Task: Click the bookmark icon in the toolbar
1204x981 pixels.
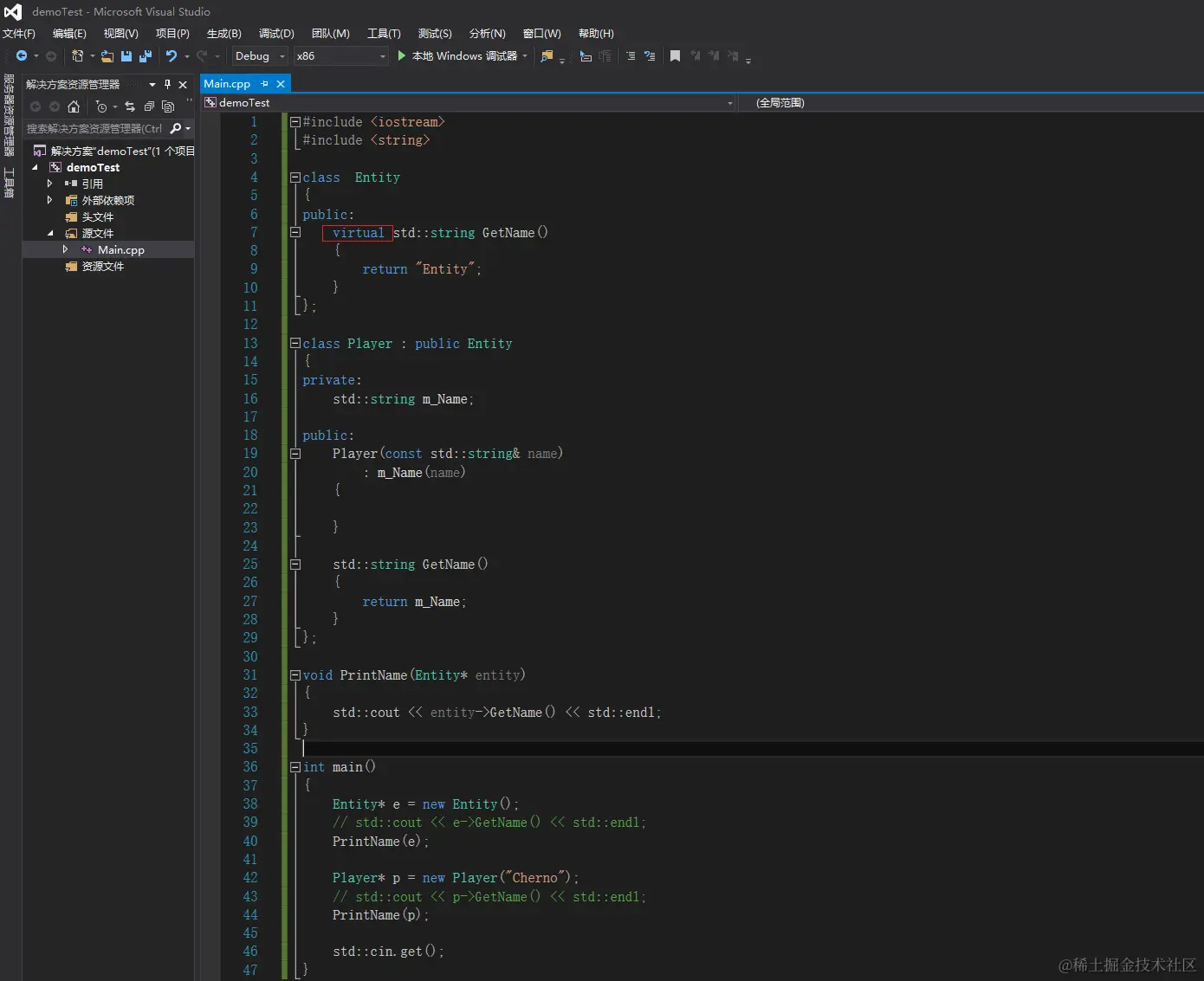Action: (675, 56)
